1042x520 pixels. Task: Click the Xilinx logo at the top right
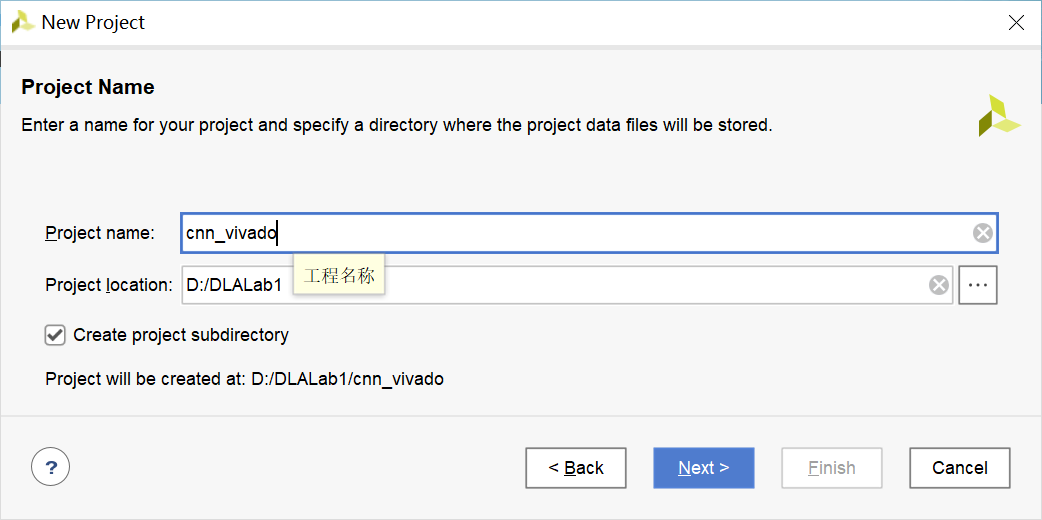click(998, 117)
